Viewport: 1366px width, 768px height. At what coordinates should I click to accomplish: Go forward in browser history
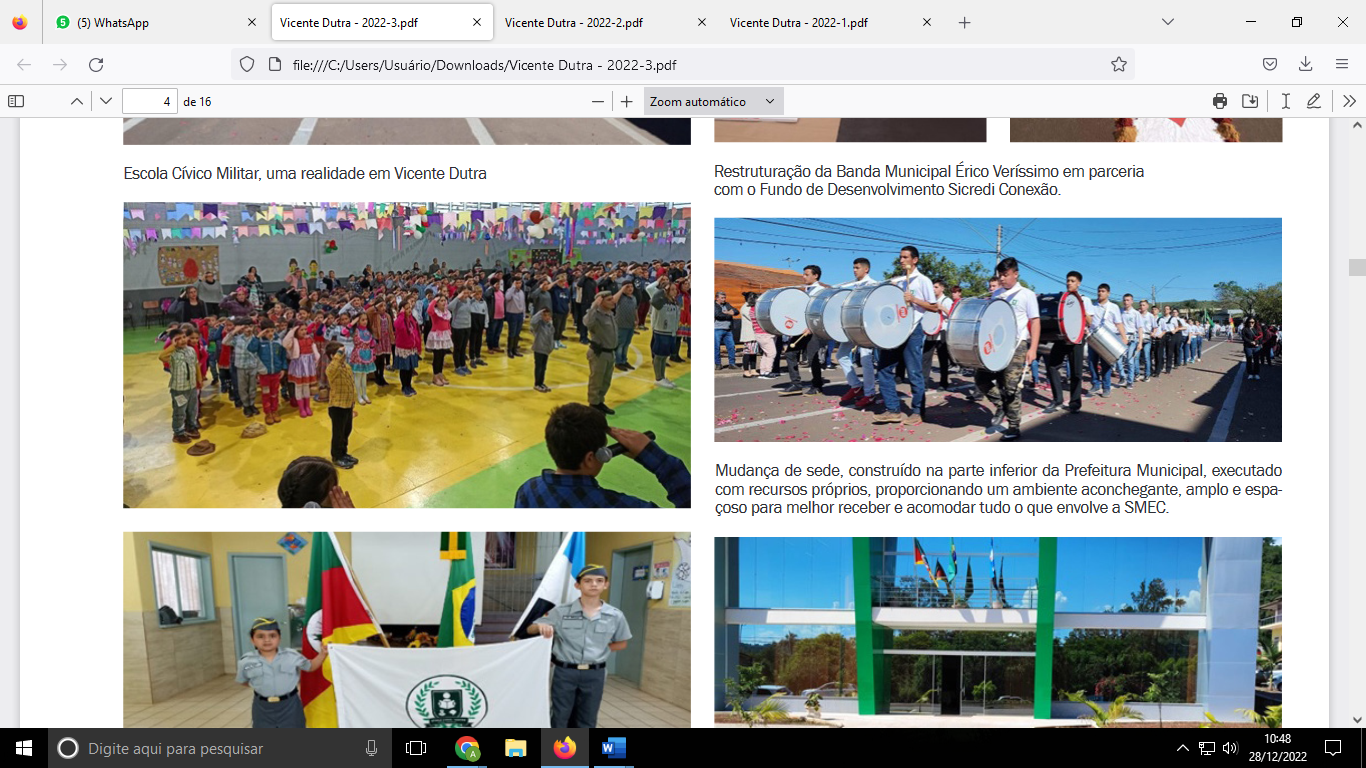pos(60,64)
